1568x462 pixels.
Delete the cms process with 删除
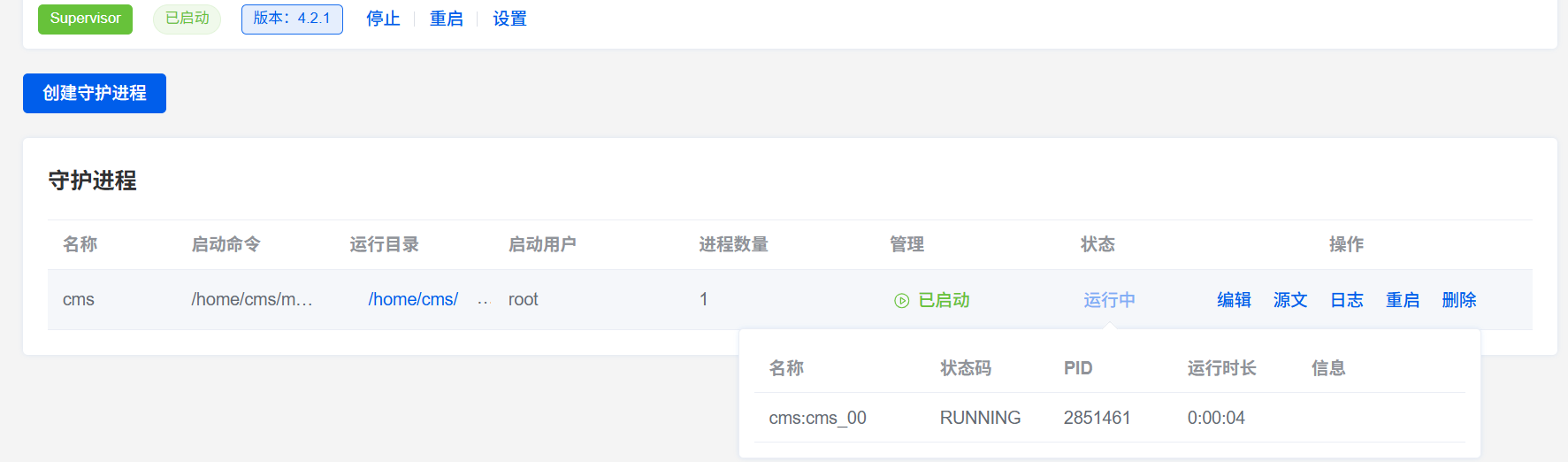(1459, 300)
